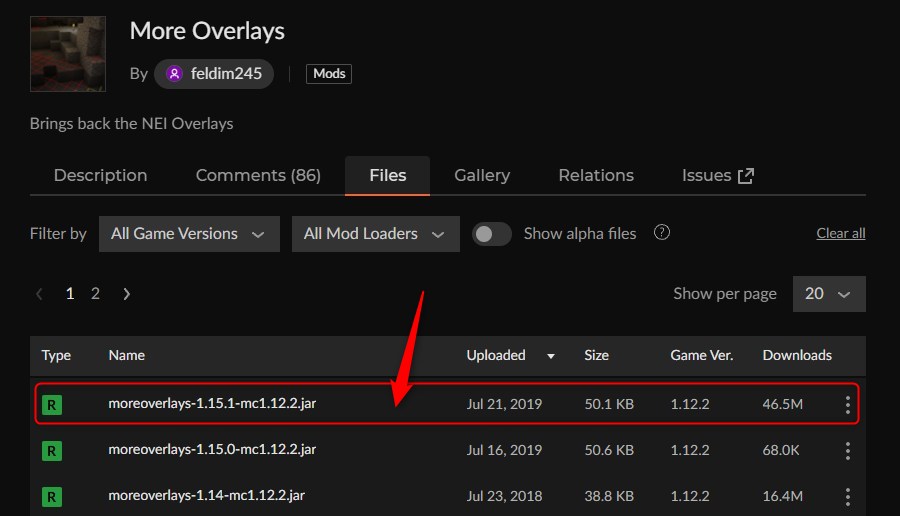Click the 46.5M downloads value
900x516 pixels.
click(x=782, y=404)
